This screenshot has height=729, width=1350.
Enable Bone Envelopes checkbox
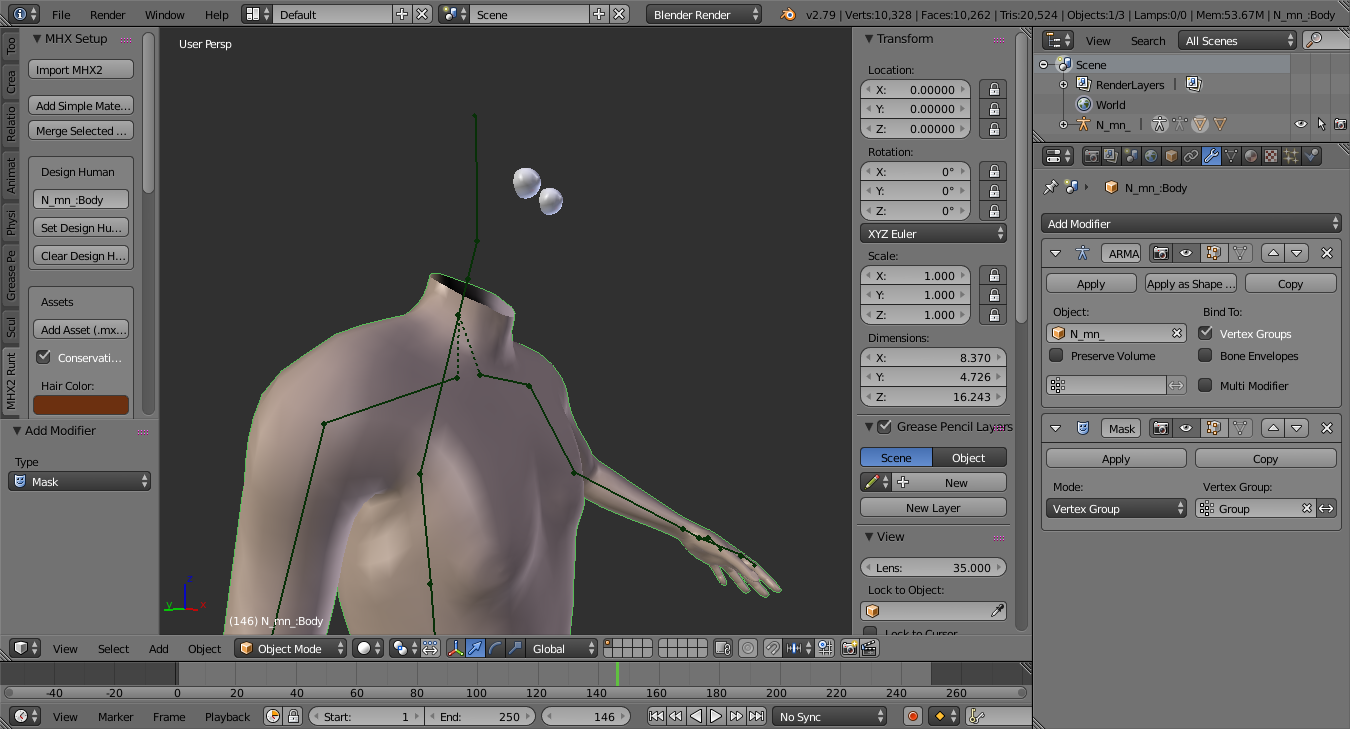[x=1205, y=355]
